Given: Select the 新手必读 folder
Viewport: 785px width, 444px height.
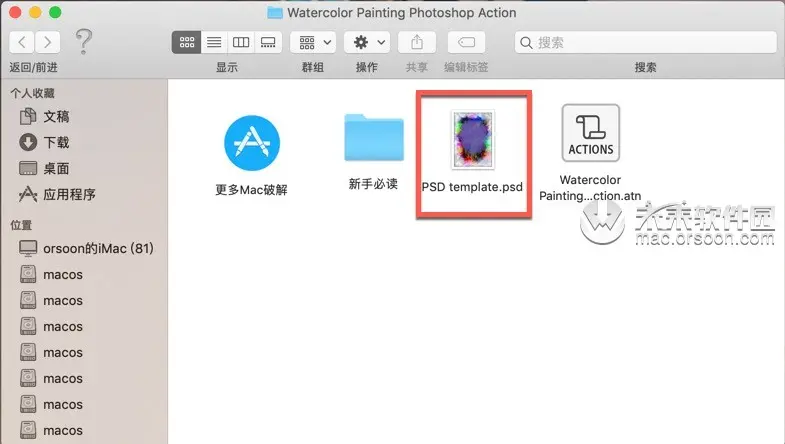Looking at the screenshot, I should pyautogui.click(x=374, y=138).
